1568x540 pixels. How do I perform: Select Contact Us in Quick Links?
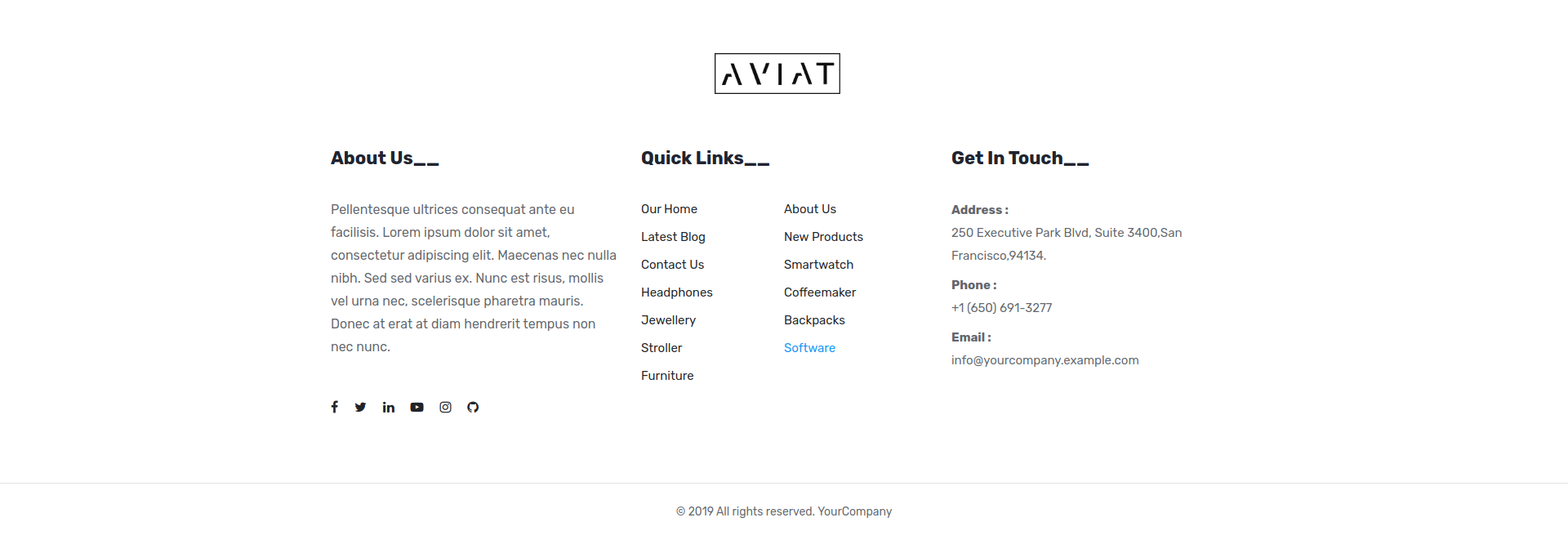point(672,265)
